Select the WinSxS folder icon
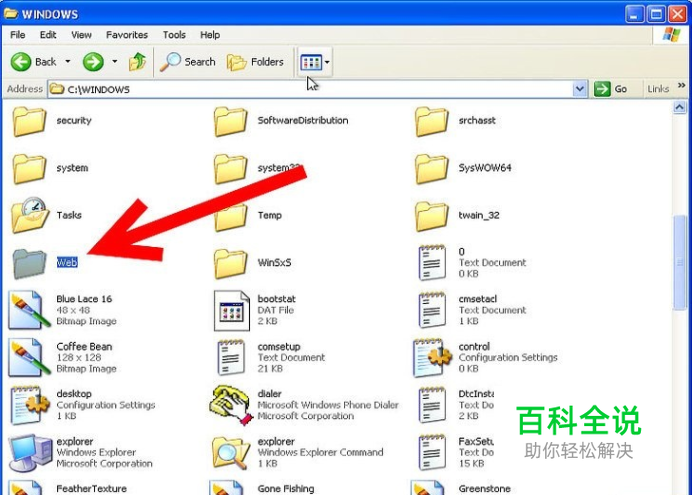This screenshot has height=495, width=692. click(230, 263)
